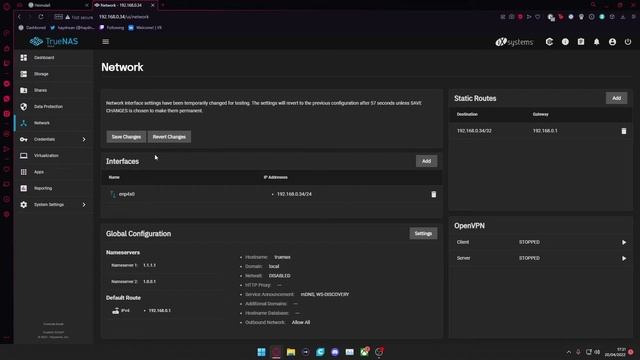Screen dimensions: 640x360
Task: Click the browser address bar URL
Action: [124, 17]
